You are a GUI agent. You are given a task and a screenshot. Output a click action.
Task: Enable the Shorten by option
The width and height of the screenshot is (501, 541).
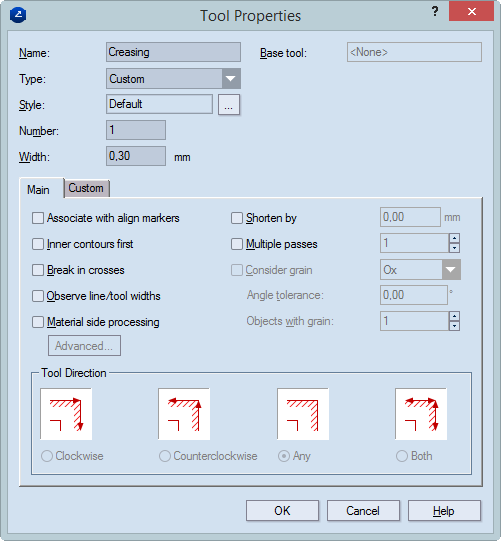coord(237,218)
